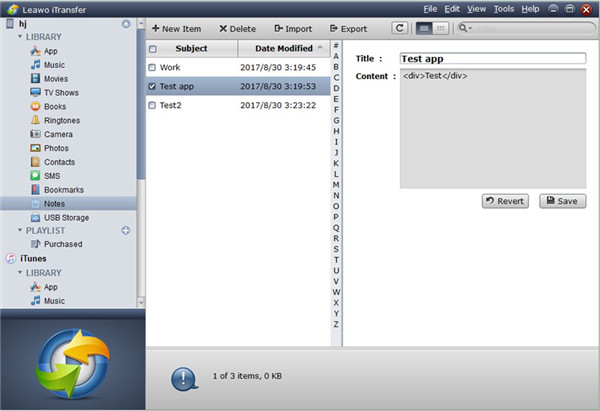The width and height of the screenshot is (600, 411).
Task: Save the note with Save button
Action: click(x=562, y=201)
